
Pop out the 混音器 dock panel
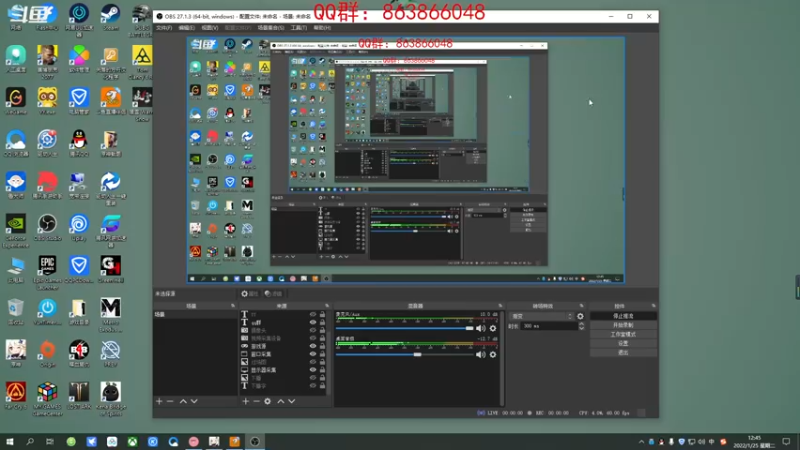pos(501,306)
